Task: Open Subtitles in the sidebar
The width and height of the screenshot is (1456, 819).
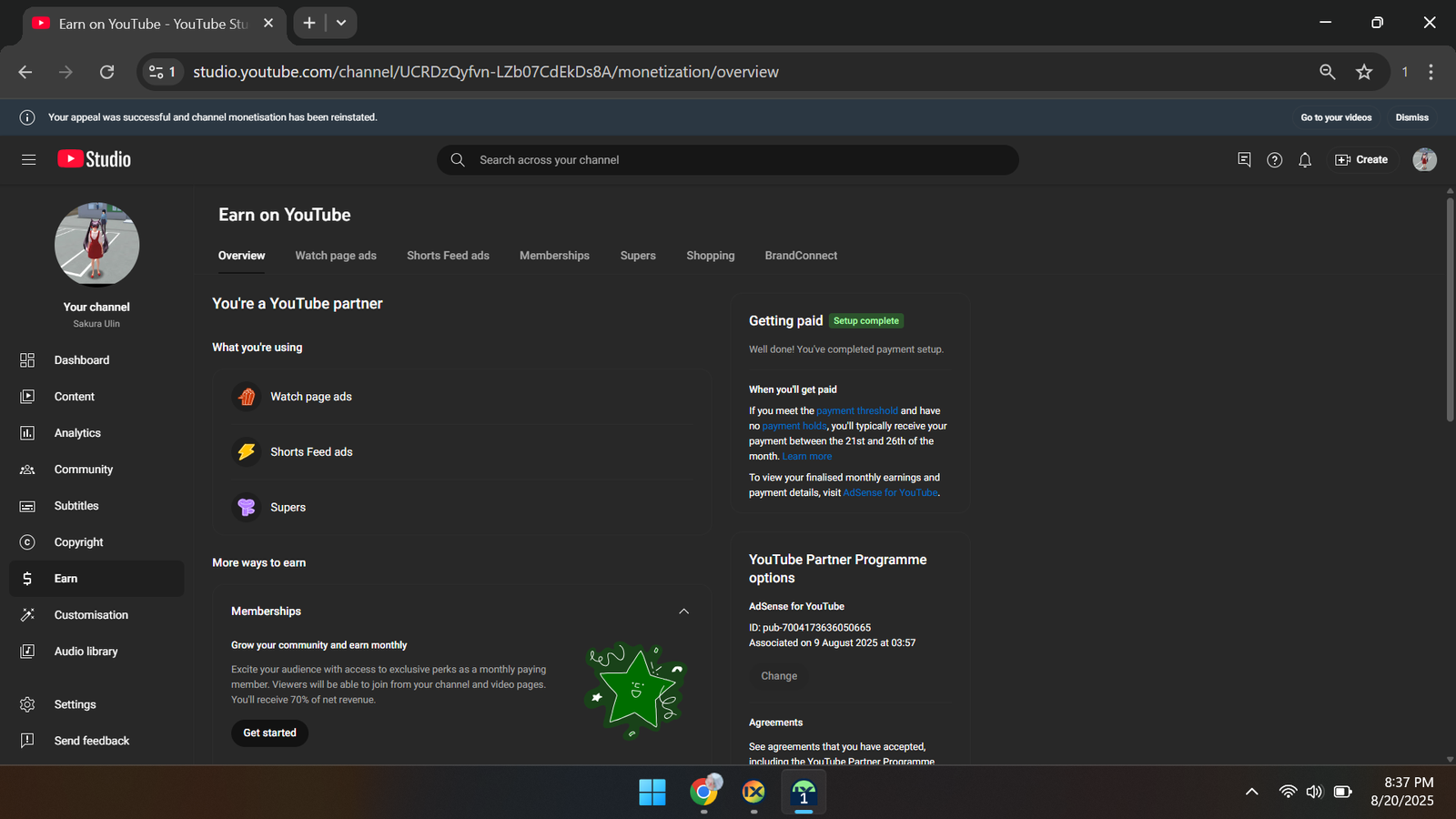Action: 96,506
